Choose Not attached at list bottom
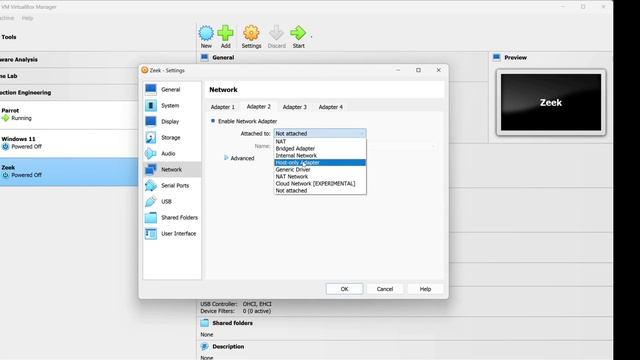Image resolution: width=640 pixels, height=360 pixels. 320,191
